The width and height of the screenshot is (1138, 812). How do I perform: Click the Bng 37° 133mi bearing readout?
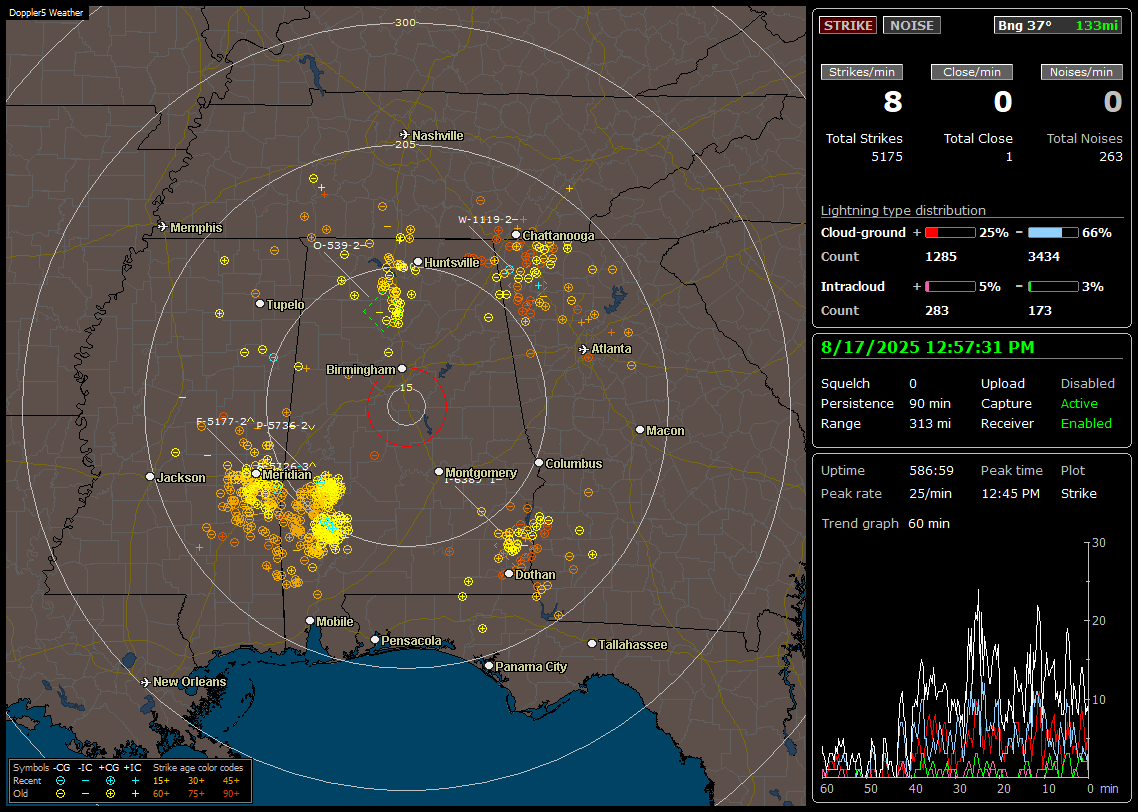pyautogui.click(x=1058, y=25)
